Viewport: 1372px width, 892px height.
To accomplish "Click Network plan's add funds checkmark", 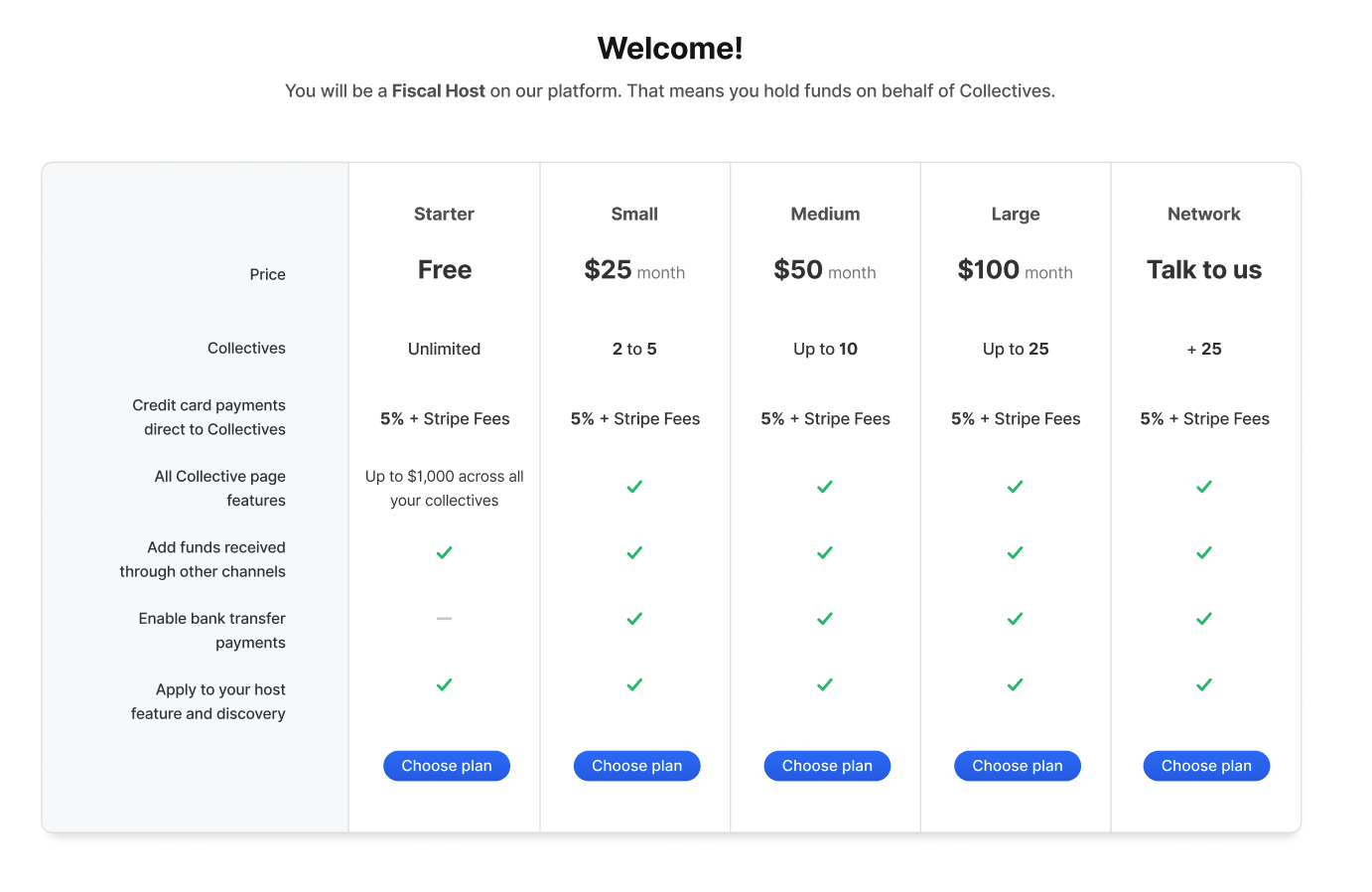I will (x=1204, y=552).
